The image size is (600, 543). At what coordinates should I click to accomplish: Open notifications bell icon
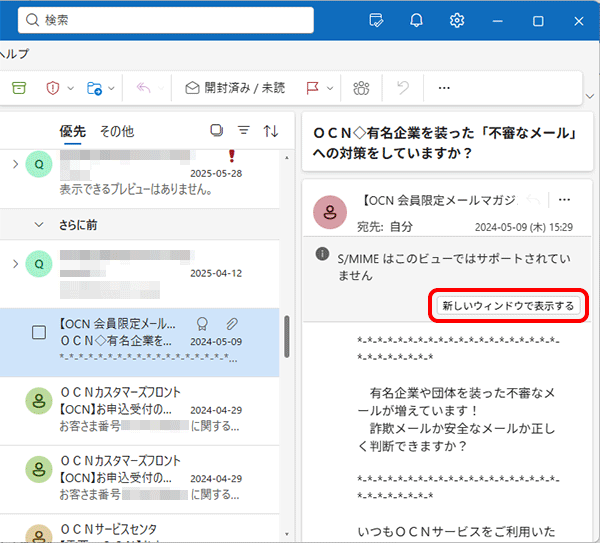[x=416, y=20]
